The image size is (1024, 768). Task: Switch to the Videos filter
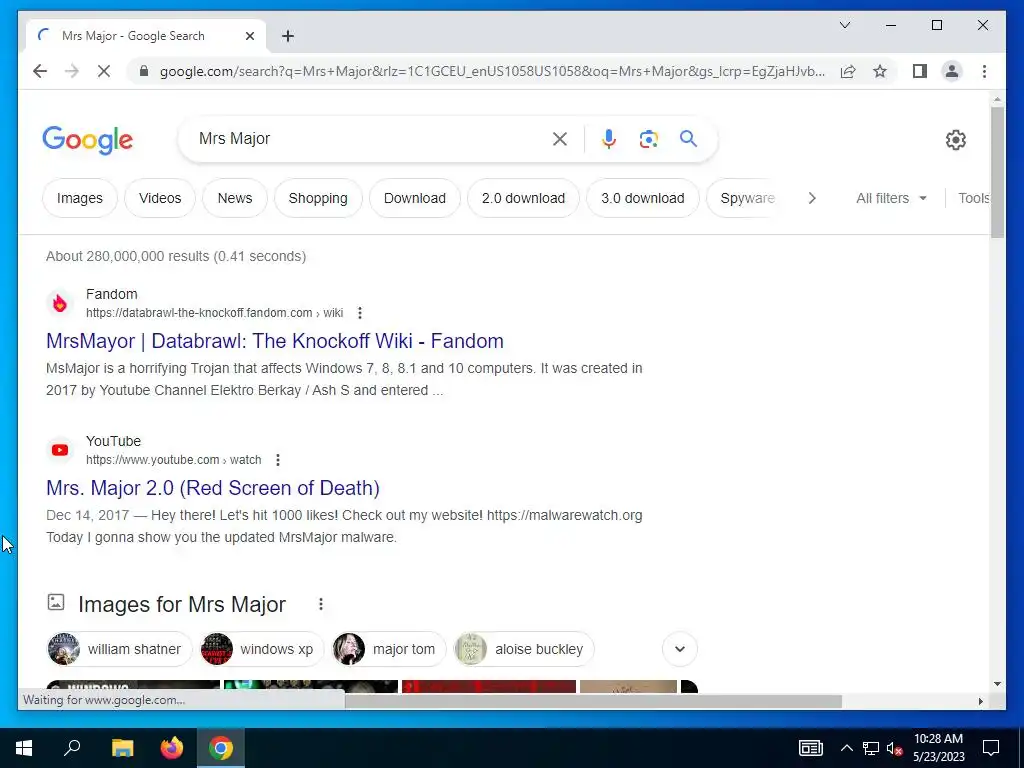pos(160,198)
